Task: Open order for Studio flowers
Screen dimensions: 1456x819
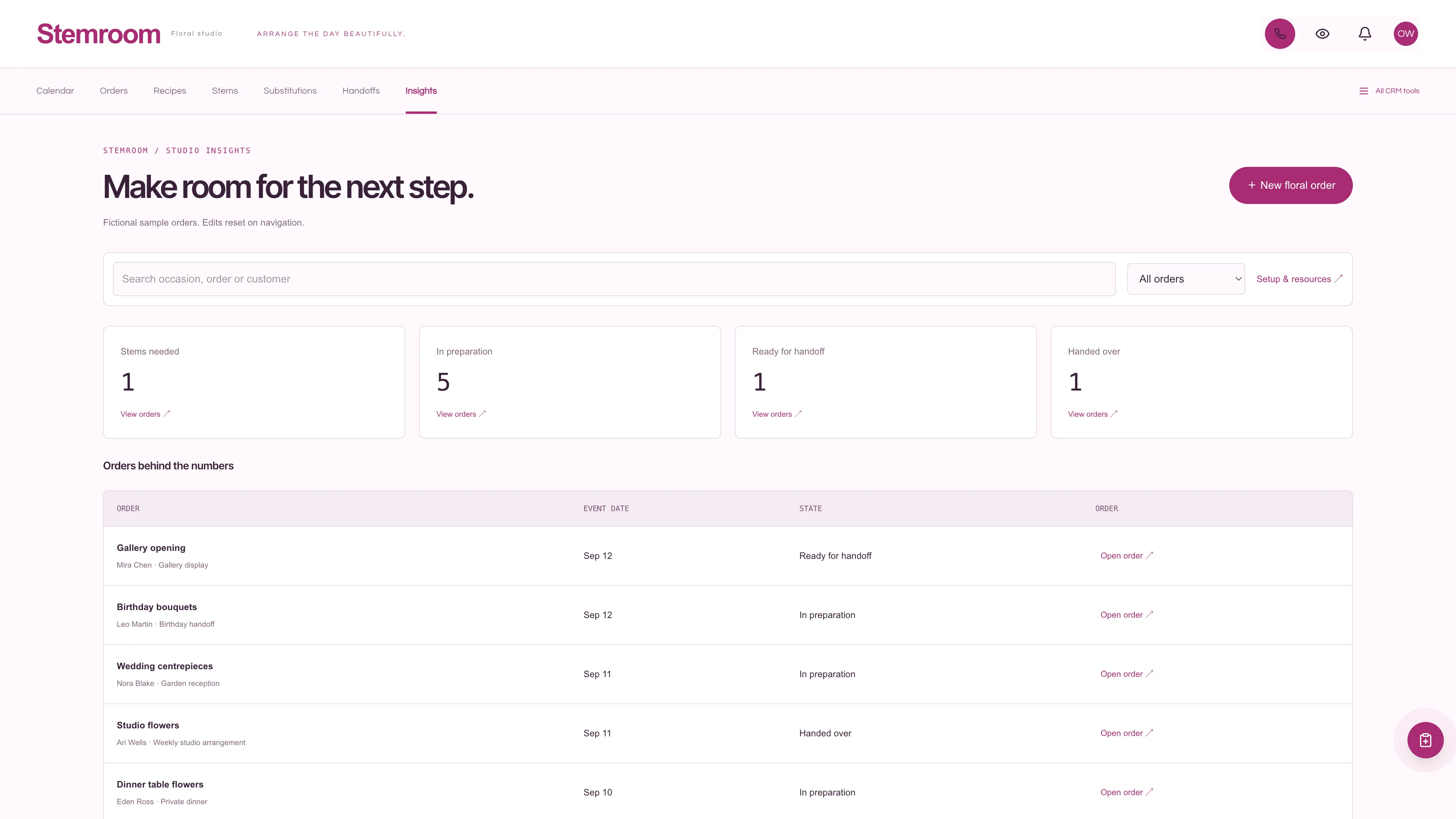Action: point(1127,733)
